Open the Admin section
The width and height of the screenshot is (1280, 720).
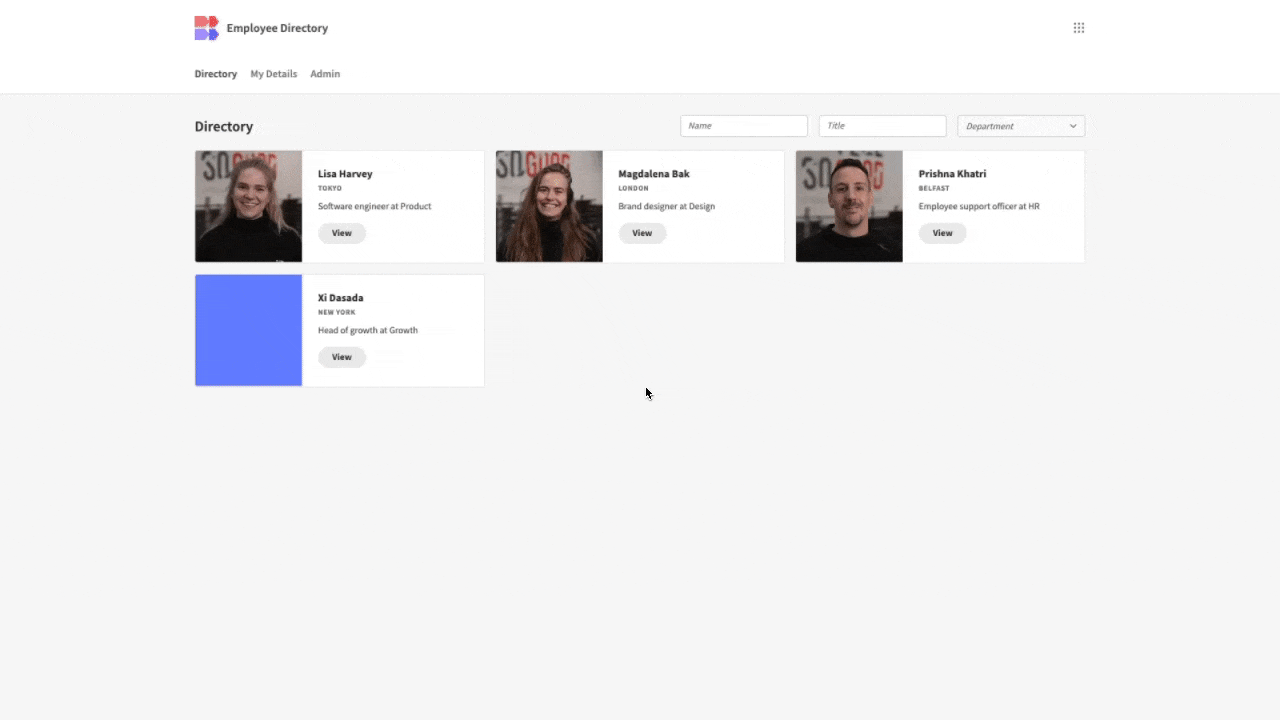point(325,73)
